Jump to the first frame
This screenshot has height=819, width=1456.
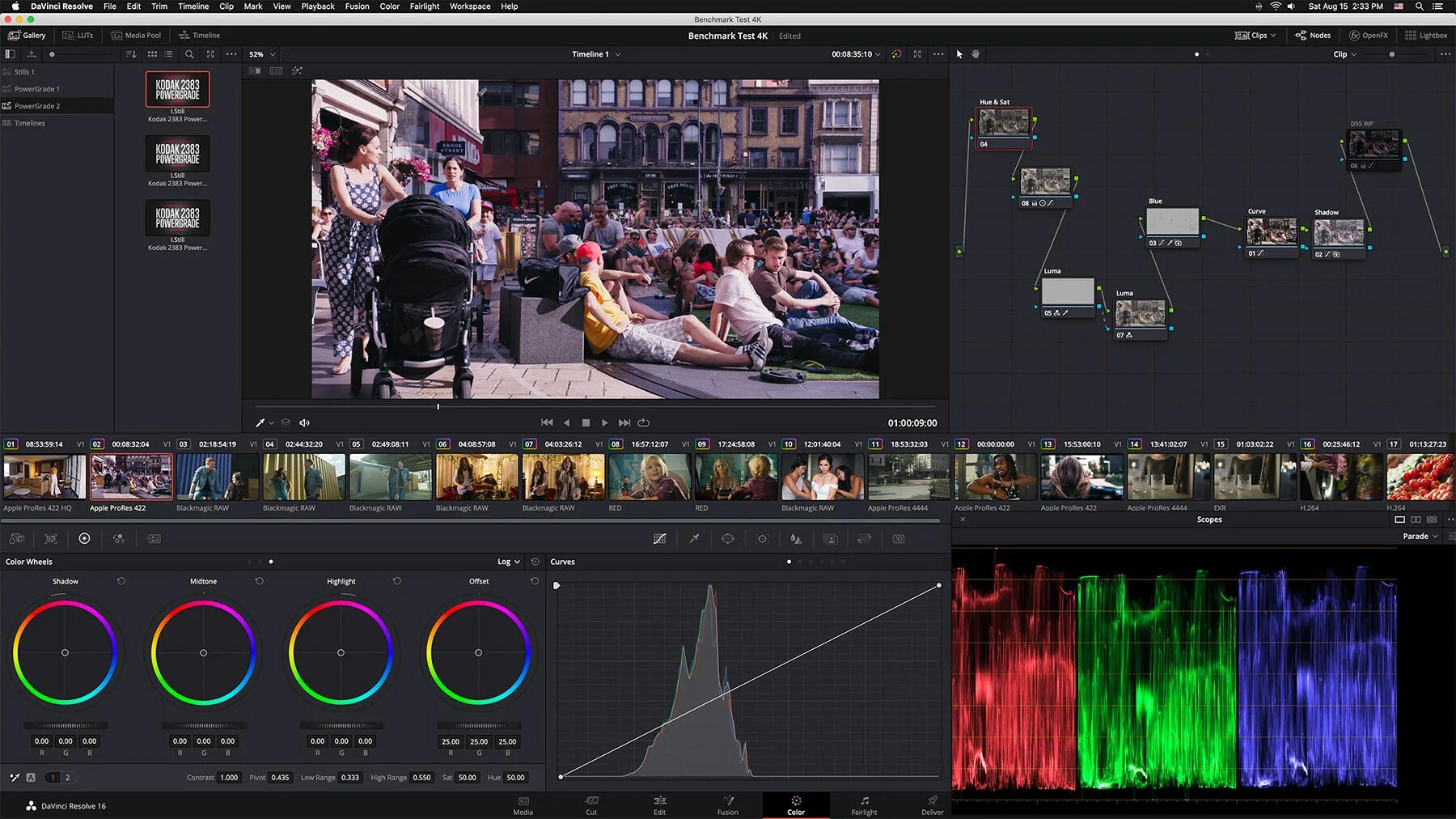(x=547, y=422)
